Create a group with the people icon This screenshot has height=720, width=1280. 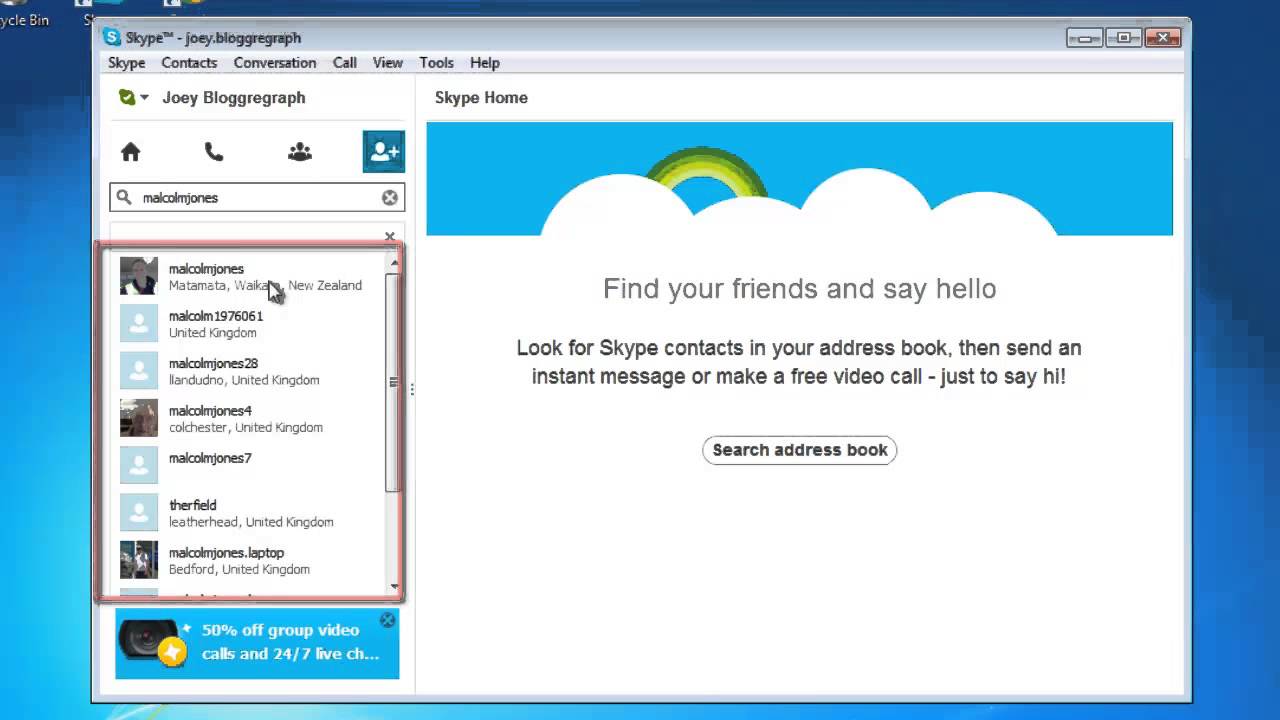point(299,152)
